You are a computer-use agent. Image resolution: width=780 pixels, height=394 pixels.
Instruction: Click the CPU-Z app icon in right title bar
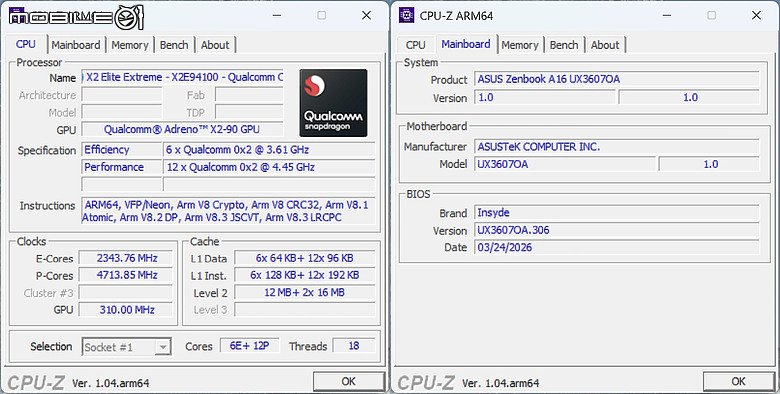coord(406,15)
